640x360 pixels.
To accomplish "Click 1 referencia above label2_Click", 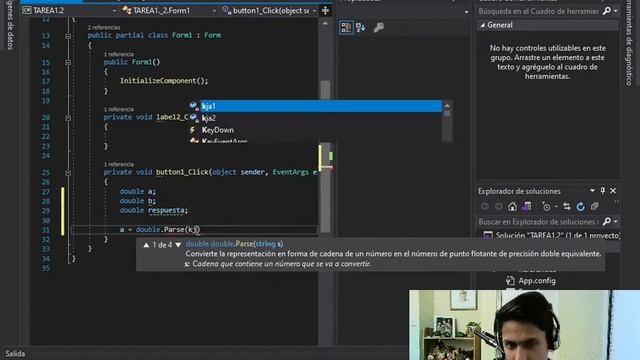I will click(118, 109).
